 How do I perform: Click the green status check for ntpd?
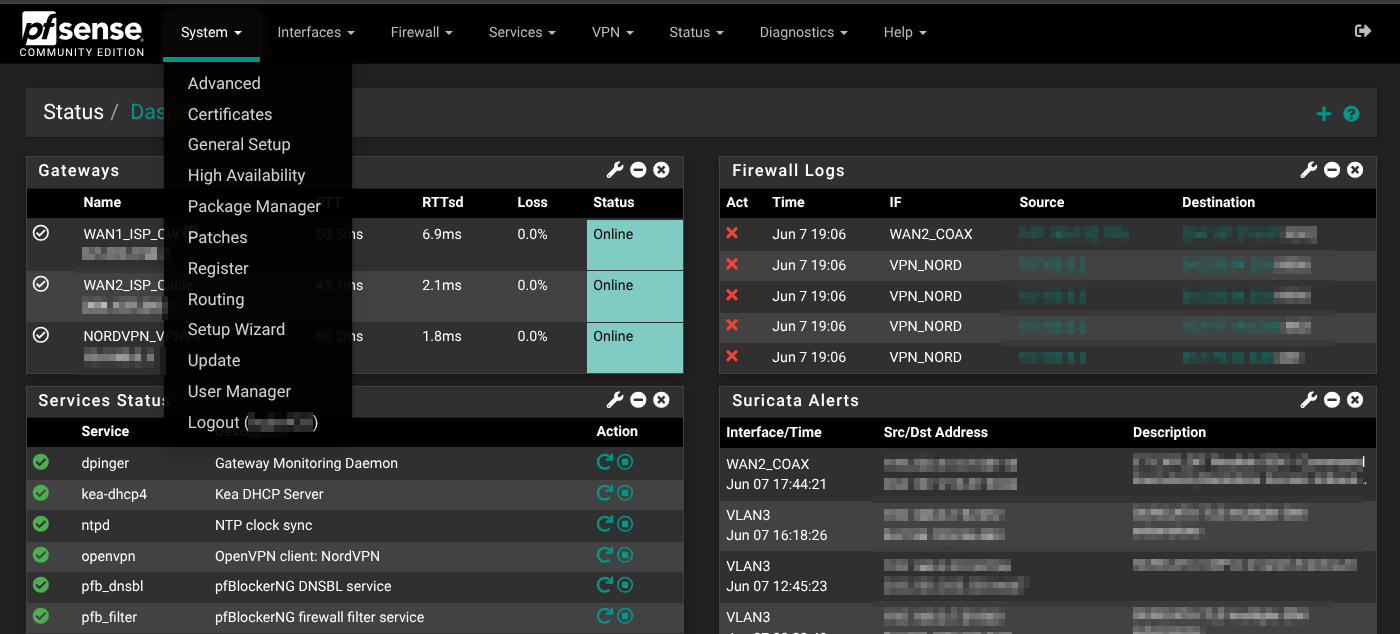pyautogui.click(x=41, y=524)
